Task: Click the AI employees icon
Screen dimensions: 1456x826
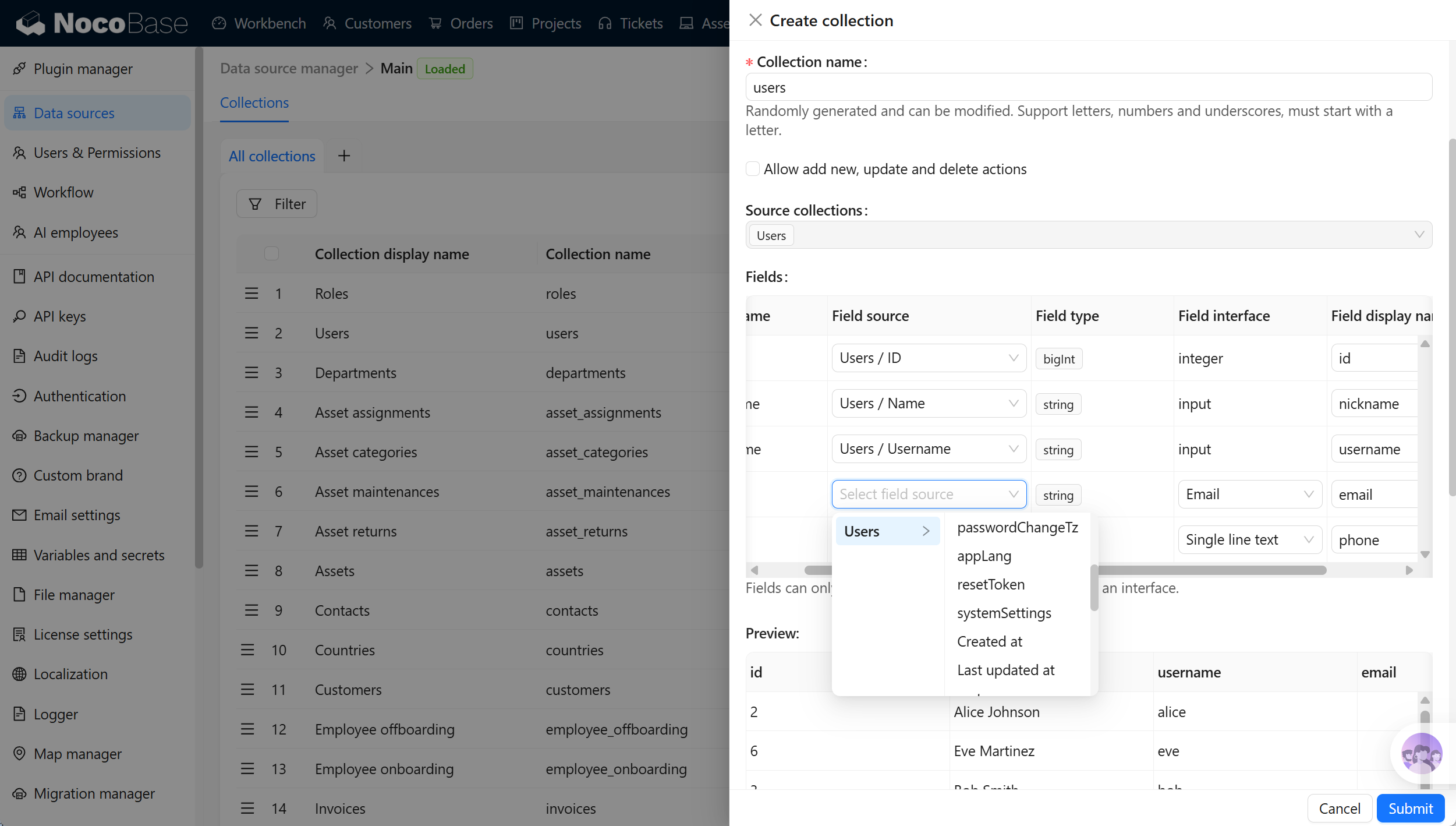Action: (19, 232)
